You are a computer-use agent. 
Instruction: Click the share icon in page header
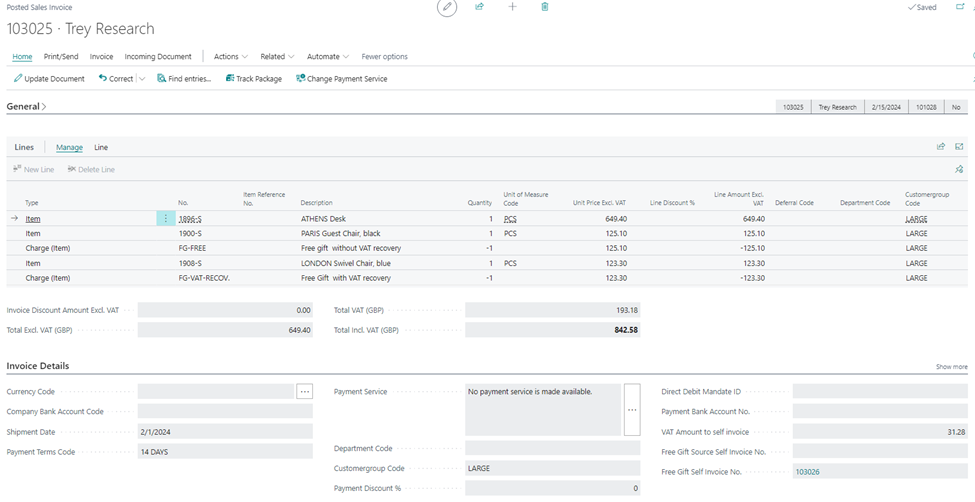pyautogui.click(x=479, y=7)
